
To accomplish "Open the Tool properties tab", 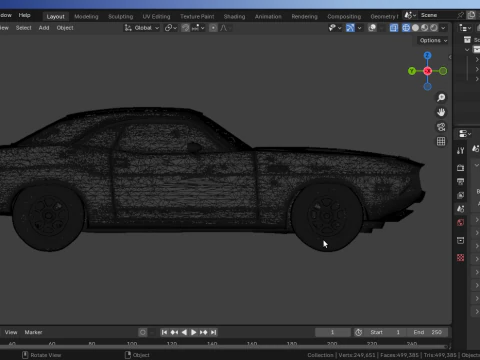I will 461,151.
